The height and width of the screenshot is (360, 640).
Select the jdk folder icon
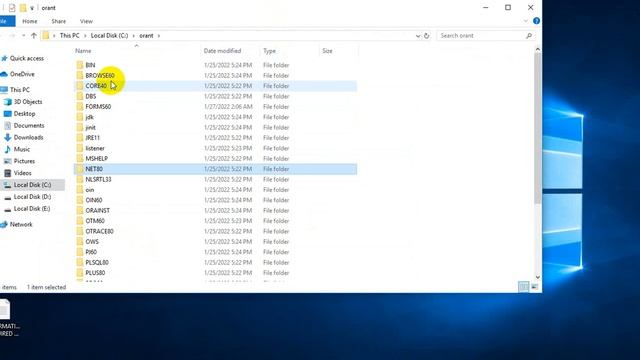80,117
